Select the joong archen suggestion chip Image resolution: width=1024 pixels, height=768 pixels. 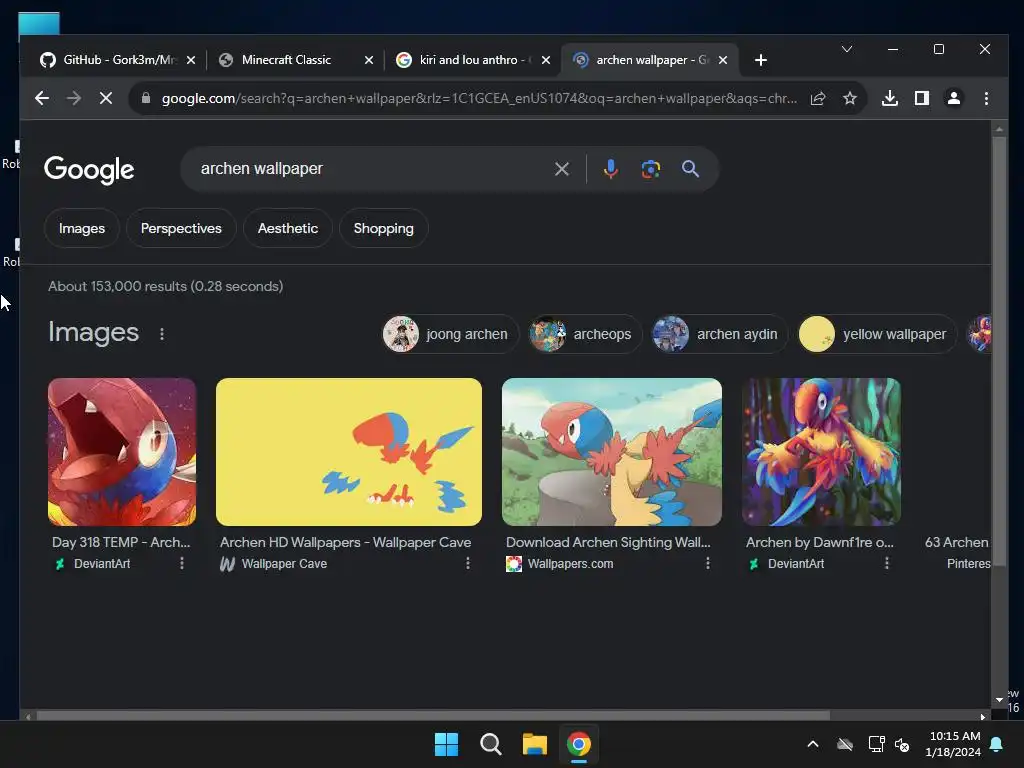[450, 334]
